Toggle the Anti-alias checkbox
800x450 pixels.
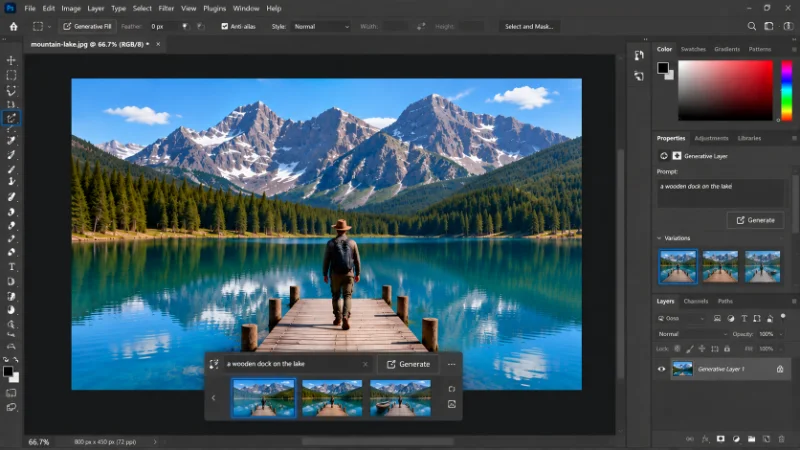point(224,27)
